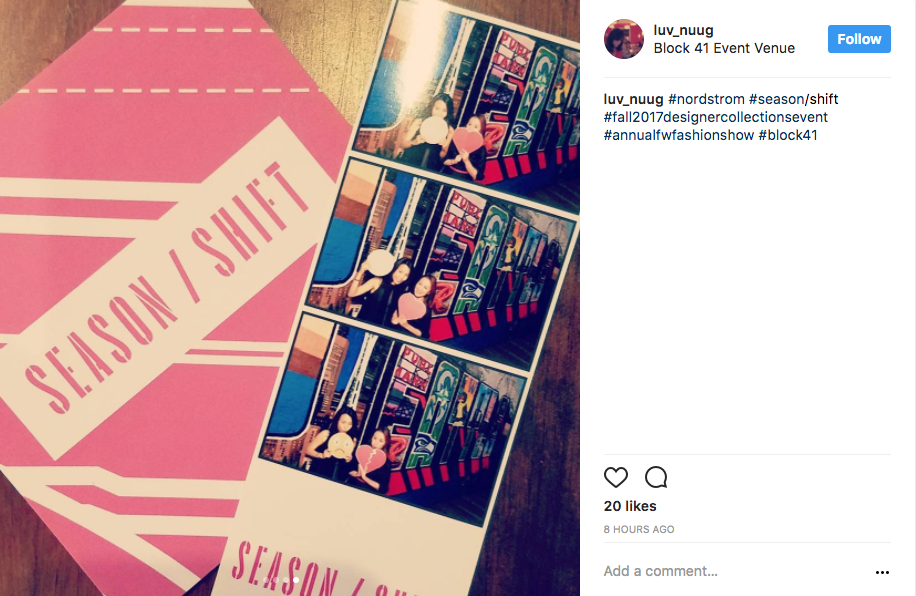The image size is (916, 596).
Task: Select the third carousel indicator dot
Action: [286, 580]
